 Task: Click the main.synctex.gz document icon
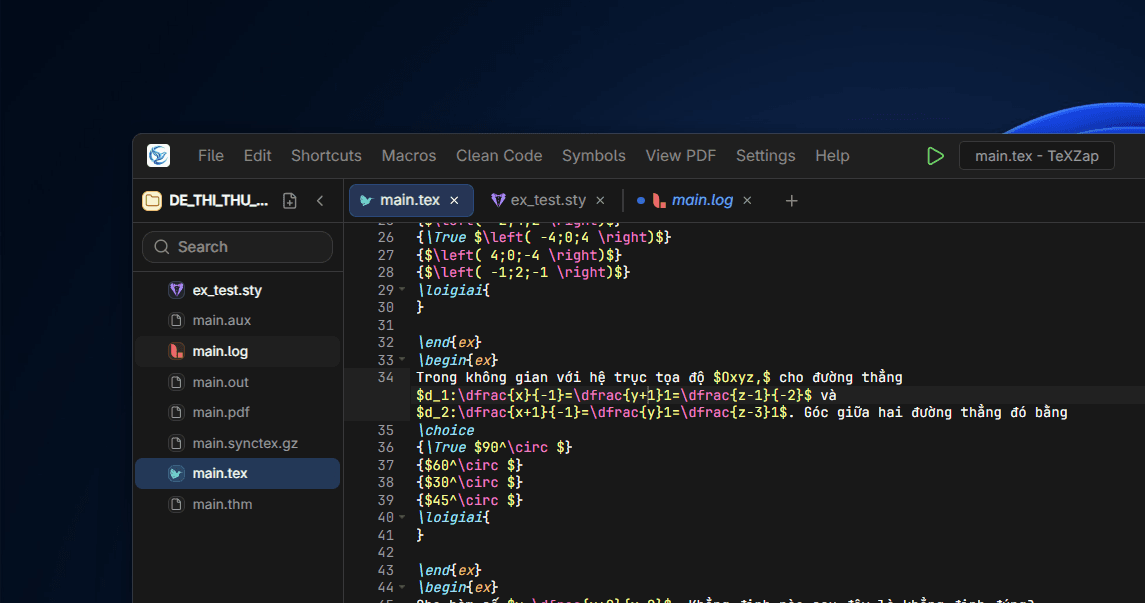point(176,443)
